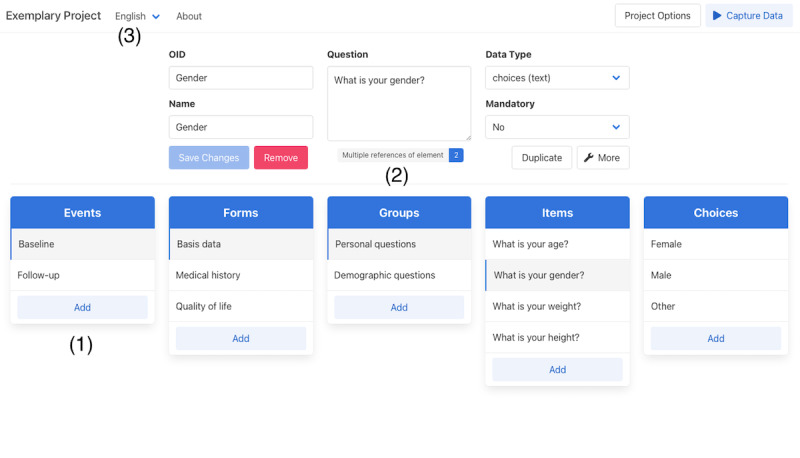800x458 pixels.
Task: Click Save Changes button
Action: tap(209, 158)
